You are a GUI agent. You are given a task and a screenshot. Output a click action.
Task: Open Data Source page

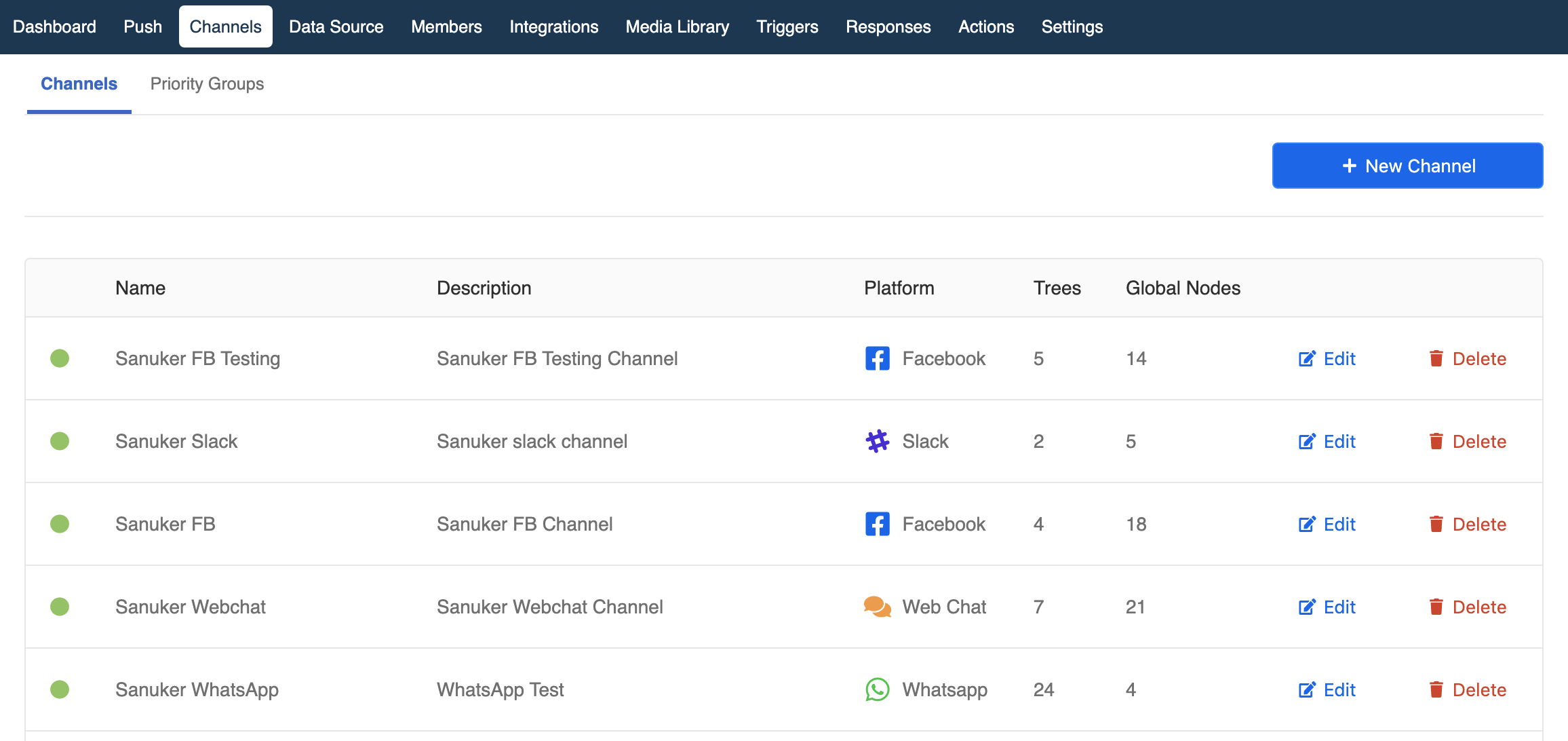click(336, 26)
